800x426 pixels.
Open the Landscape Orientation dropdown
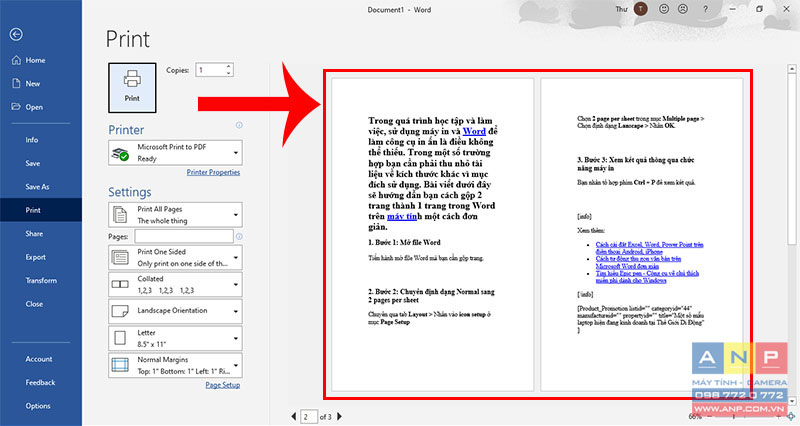(x=175, y=311)
